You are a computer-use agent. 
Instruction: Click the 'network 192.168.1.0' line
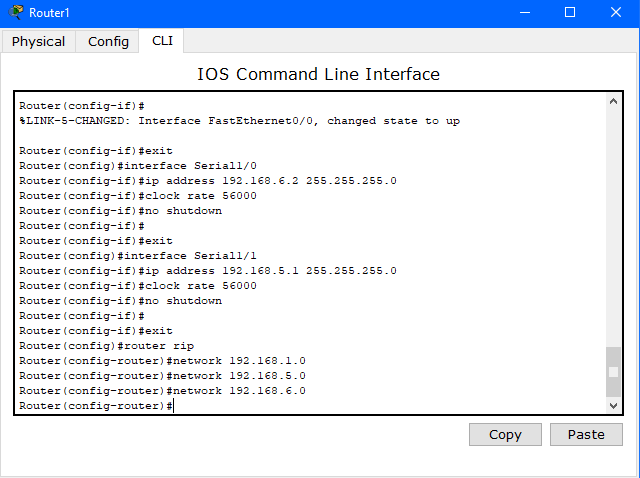(162, 361)
